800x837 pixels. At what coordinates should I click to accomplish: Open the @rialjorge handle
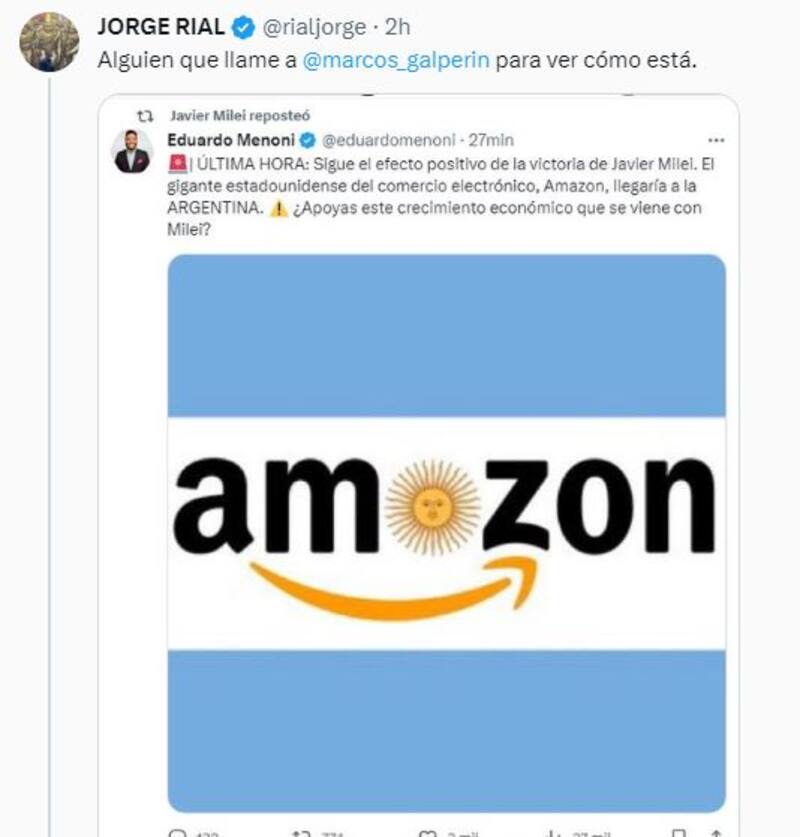314,27
